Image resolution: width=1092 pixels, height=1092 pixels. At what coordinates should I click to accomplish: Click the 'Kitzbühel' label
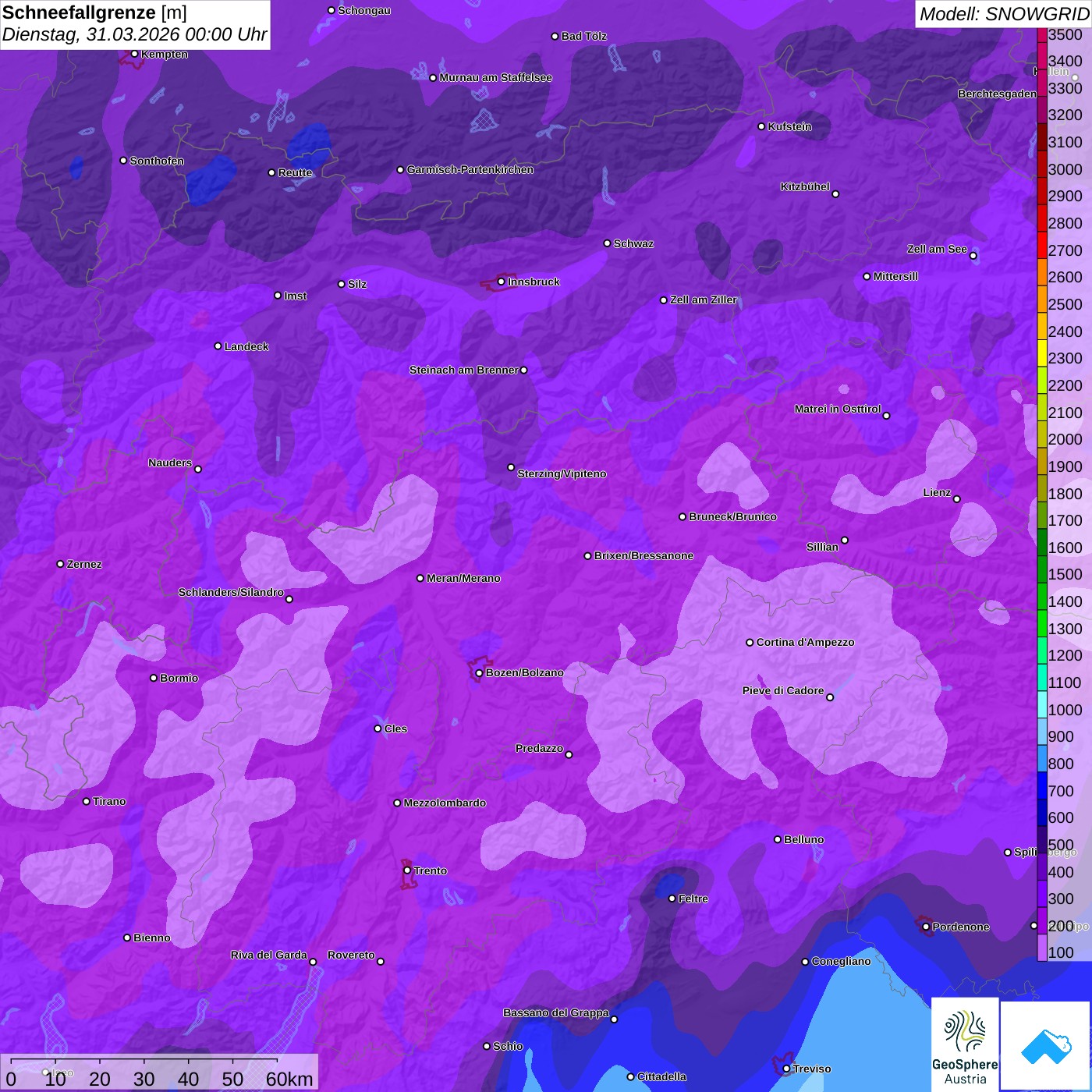pyautogui.click(x=805, y=186)
